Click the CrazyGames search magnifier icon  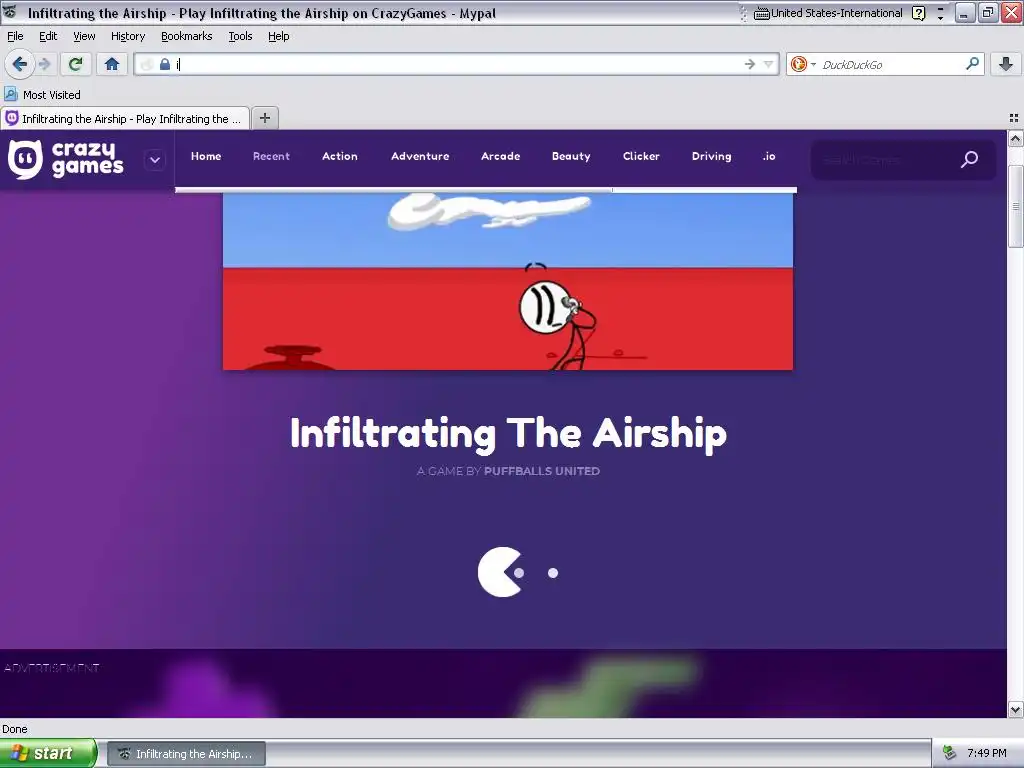click(x=969, y=159)
